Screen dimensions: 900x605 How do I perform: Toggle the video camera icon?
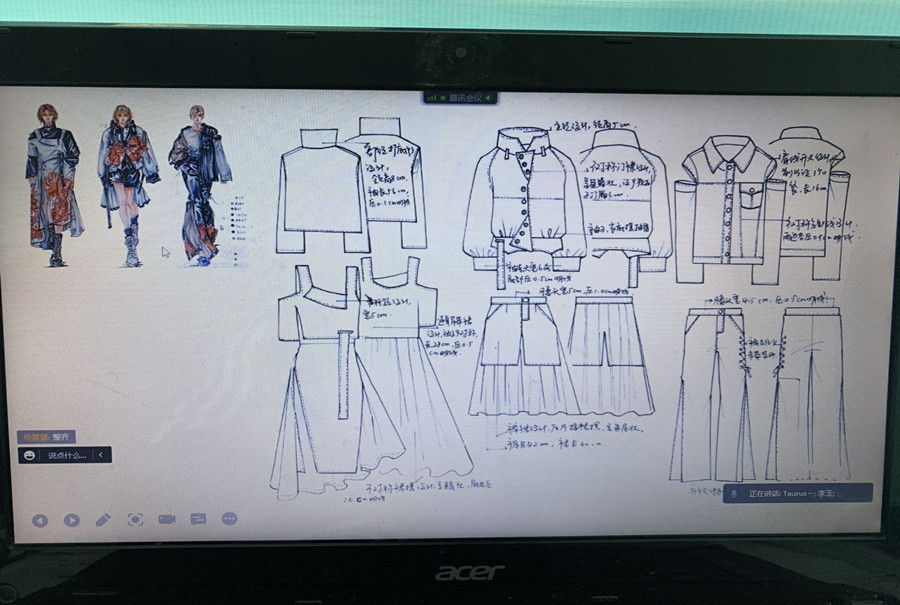pos(166,520)
